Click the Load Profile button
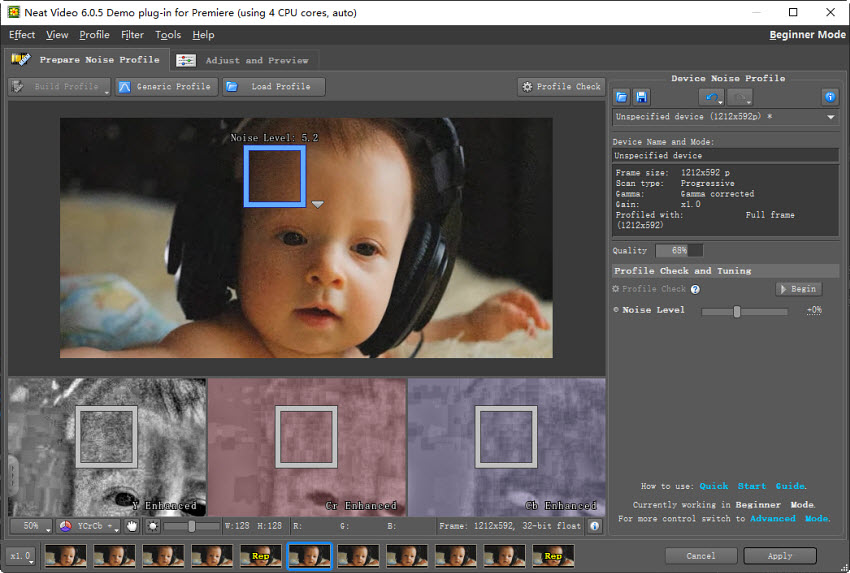Screen dimensions: 850x573 [x=274, y=87]
